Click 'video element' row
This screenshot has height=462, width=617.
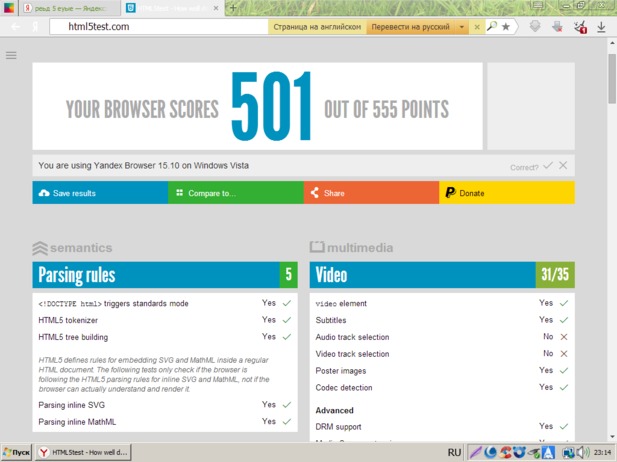point(442,303)
